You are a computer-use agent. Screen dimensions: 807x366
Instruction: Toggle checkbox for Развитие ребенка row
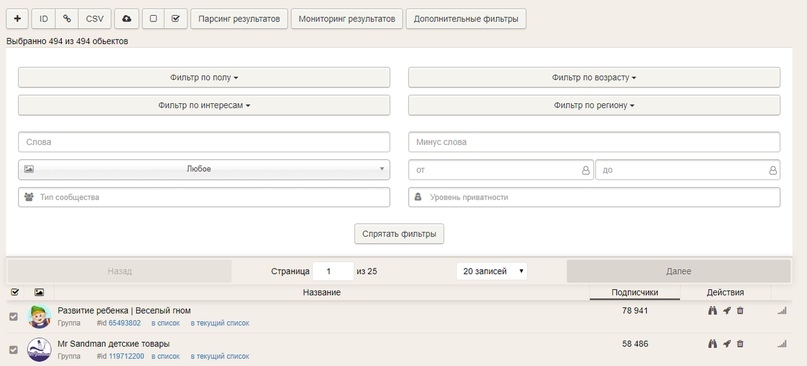(x=14, y=317)
